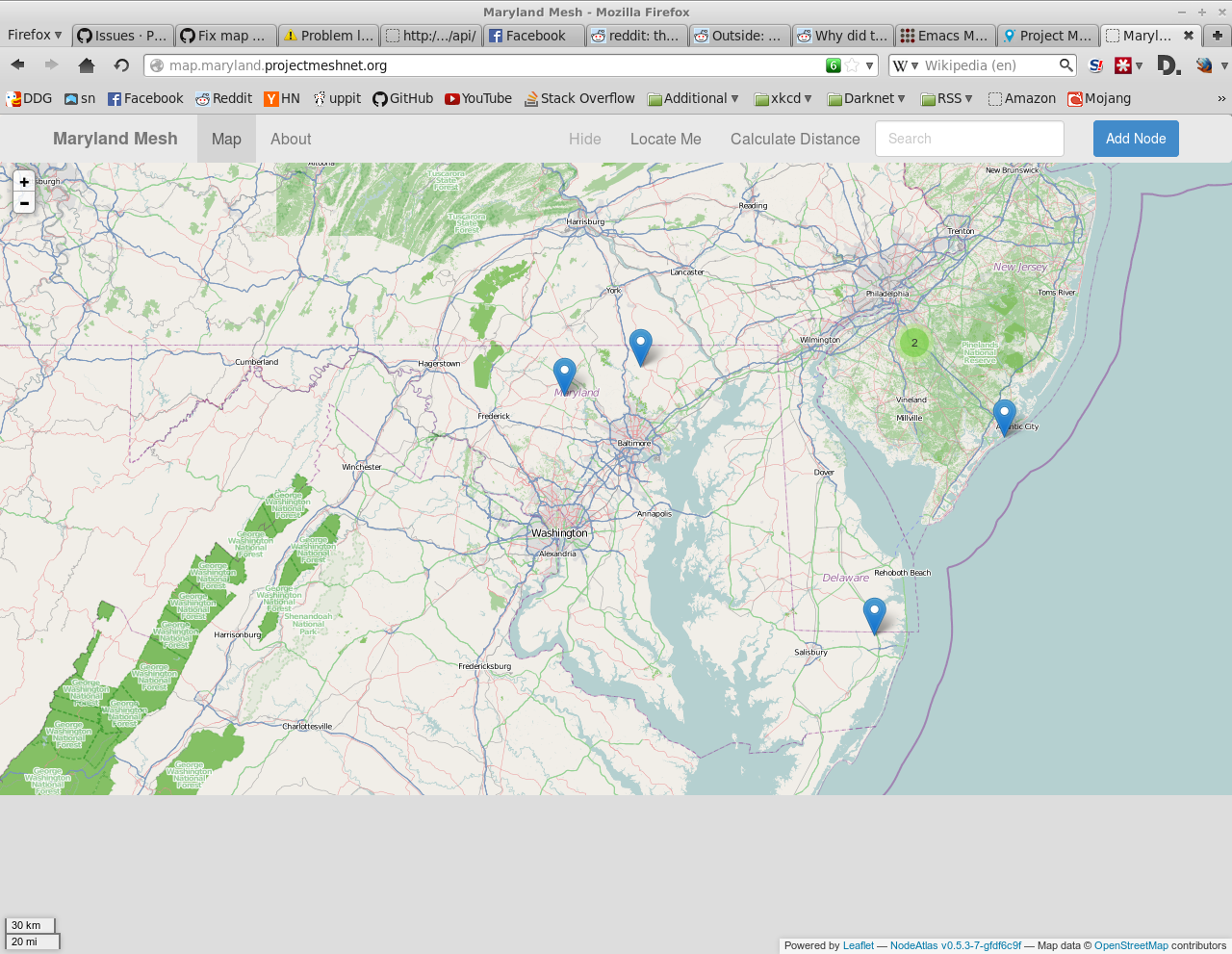Open a new tab with plus button
Image resolution: width=1232 pixels, height=954 pixels.
coord(1218,35)
